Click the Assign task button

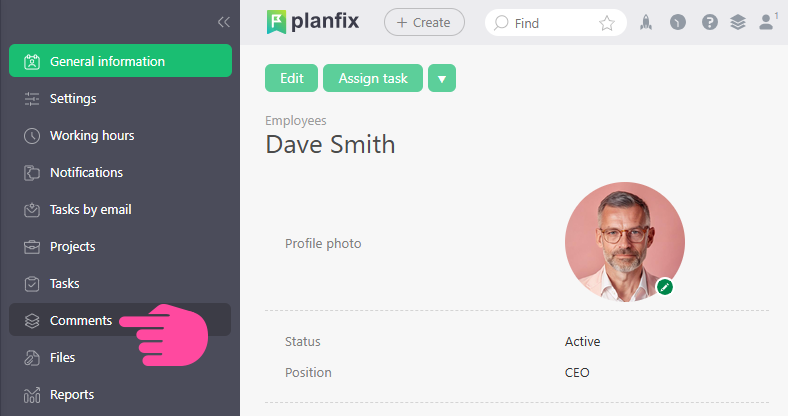click(x=373, y=78)
